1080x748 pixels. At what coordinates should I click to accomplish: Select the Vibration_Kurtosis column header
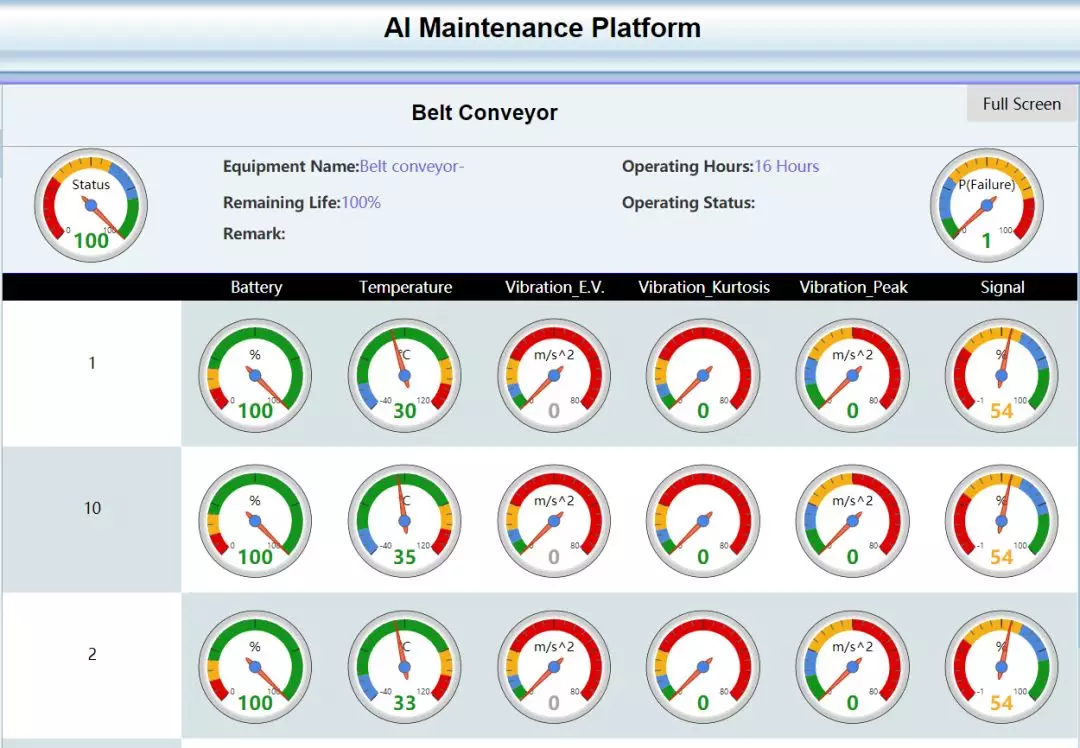[x=704, y=287]
